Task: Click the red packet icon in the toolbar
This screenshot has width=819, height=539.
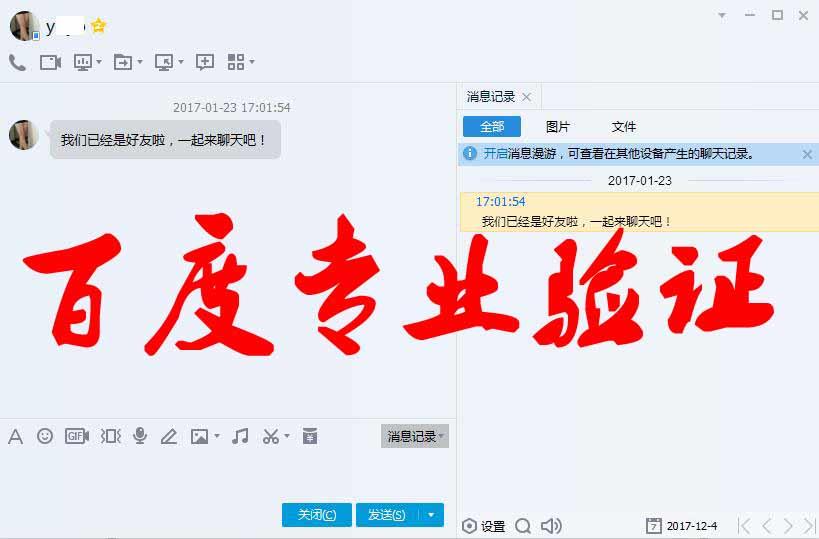Action: pyautogui.click(x=310, y=436)
